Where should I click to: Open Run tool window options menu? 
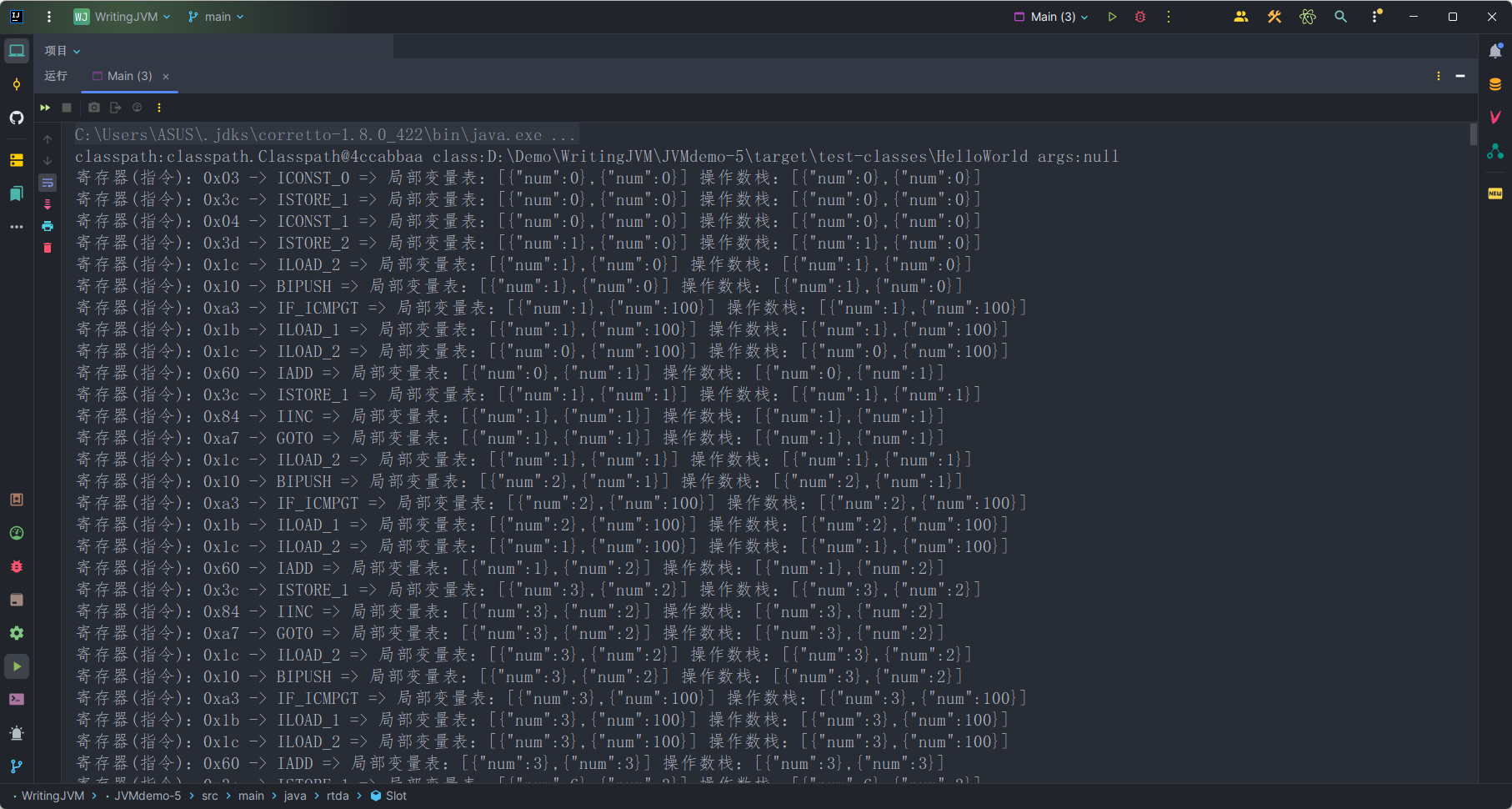point(1439,76)
